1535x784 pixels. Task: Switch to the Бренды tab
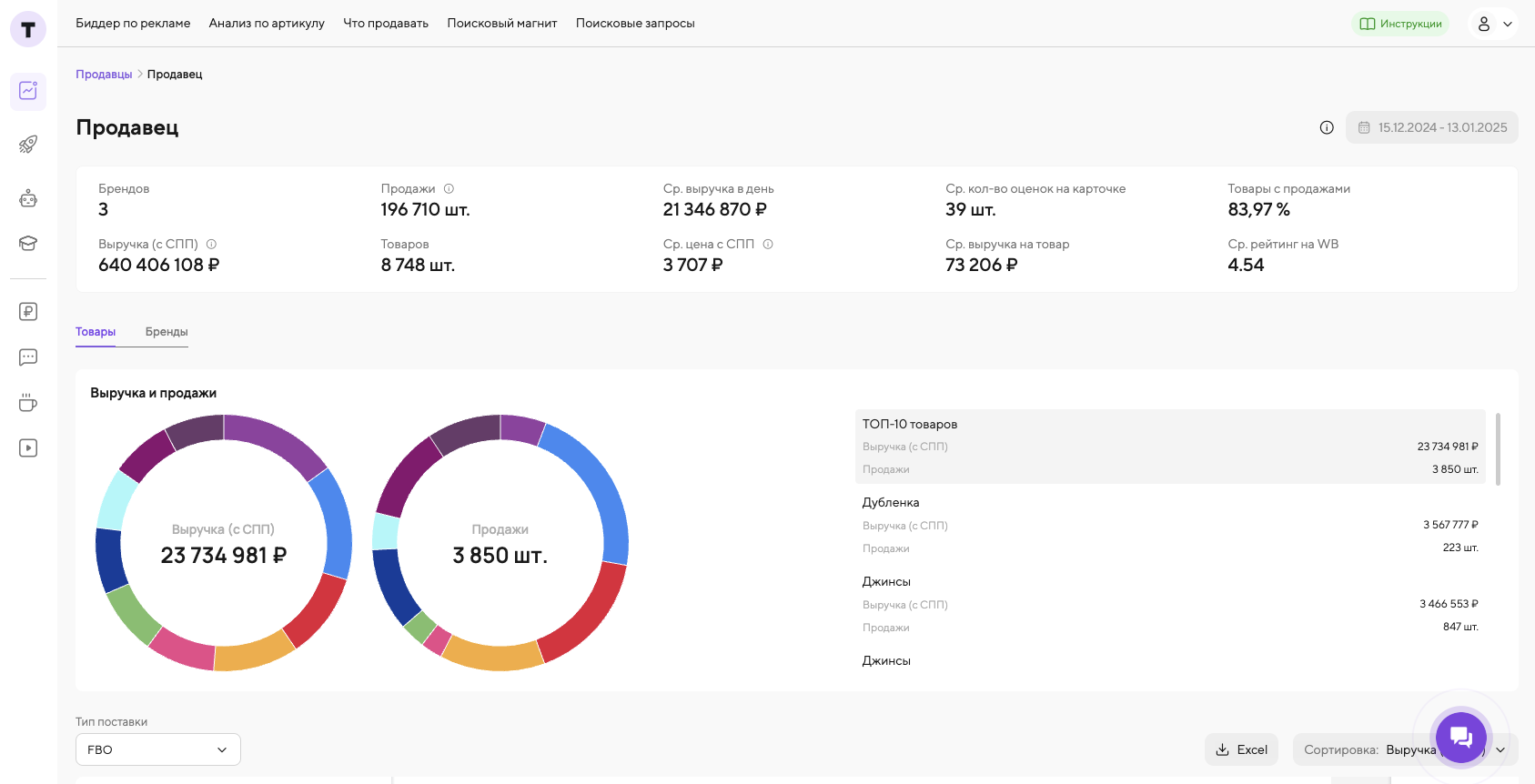[167, 332]
